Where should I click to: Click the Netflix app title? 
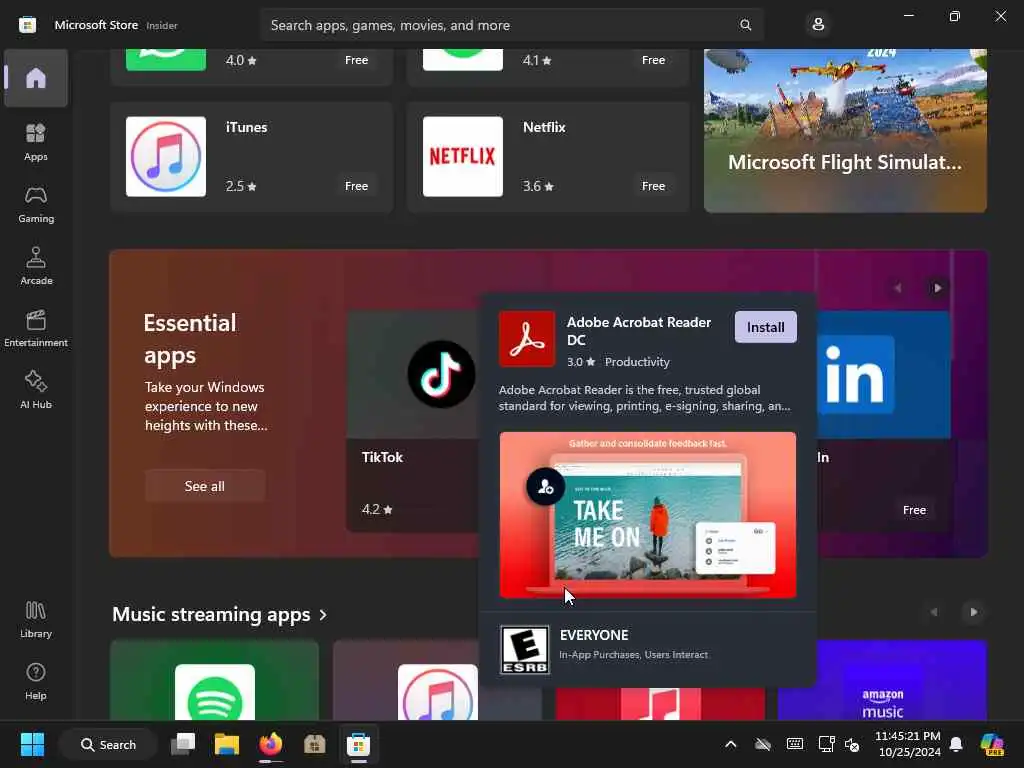[x=544, y=127]
